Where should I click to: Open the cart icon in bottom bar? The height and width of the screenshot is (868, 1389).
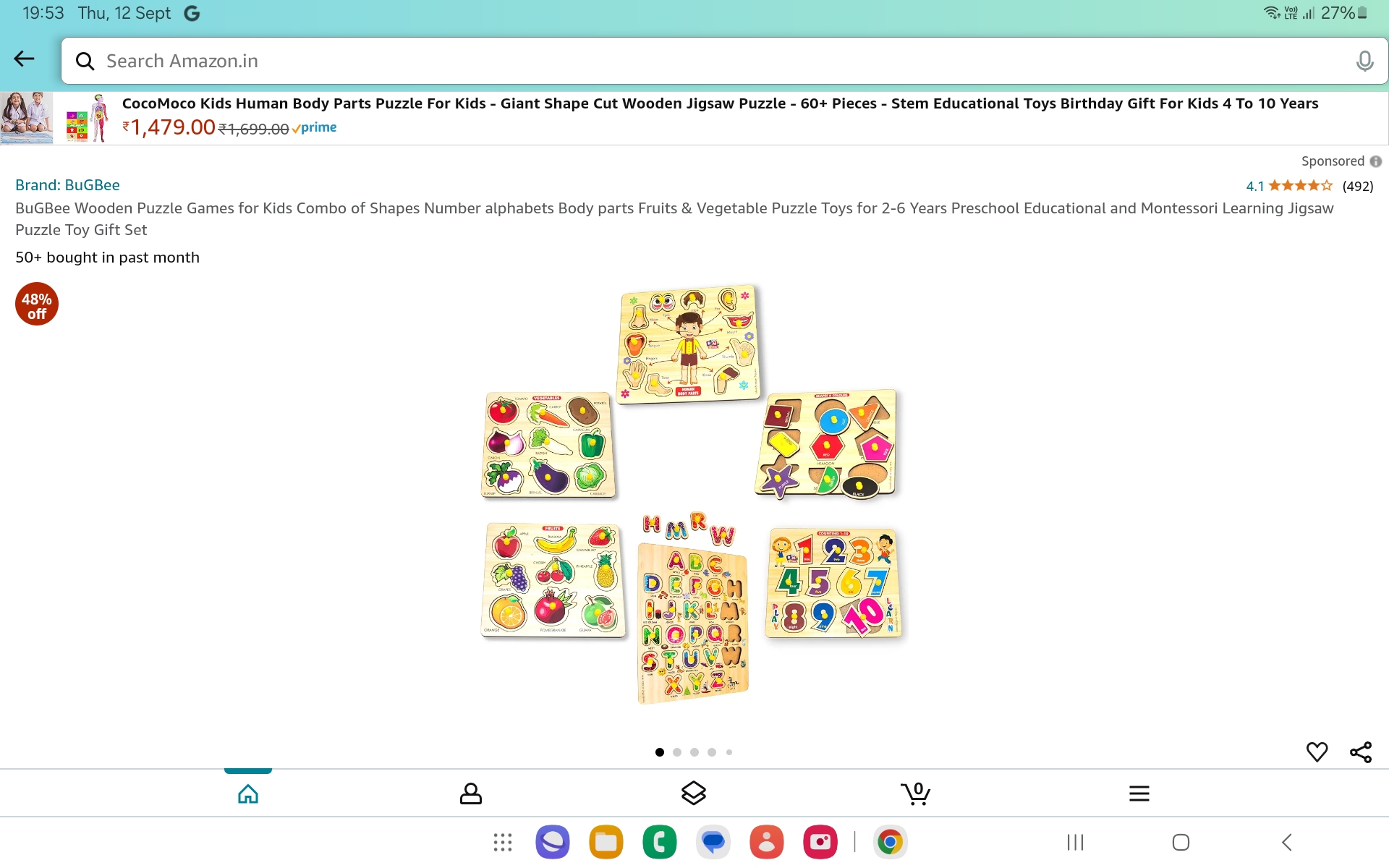[916, 793]
